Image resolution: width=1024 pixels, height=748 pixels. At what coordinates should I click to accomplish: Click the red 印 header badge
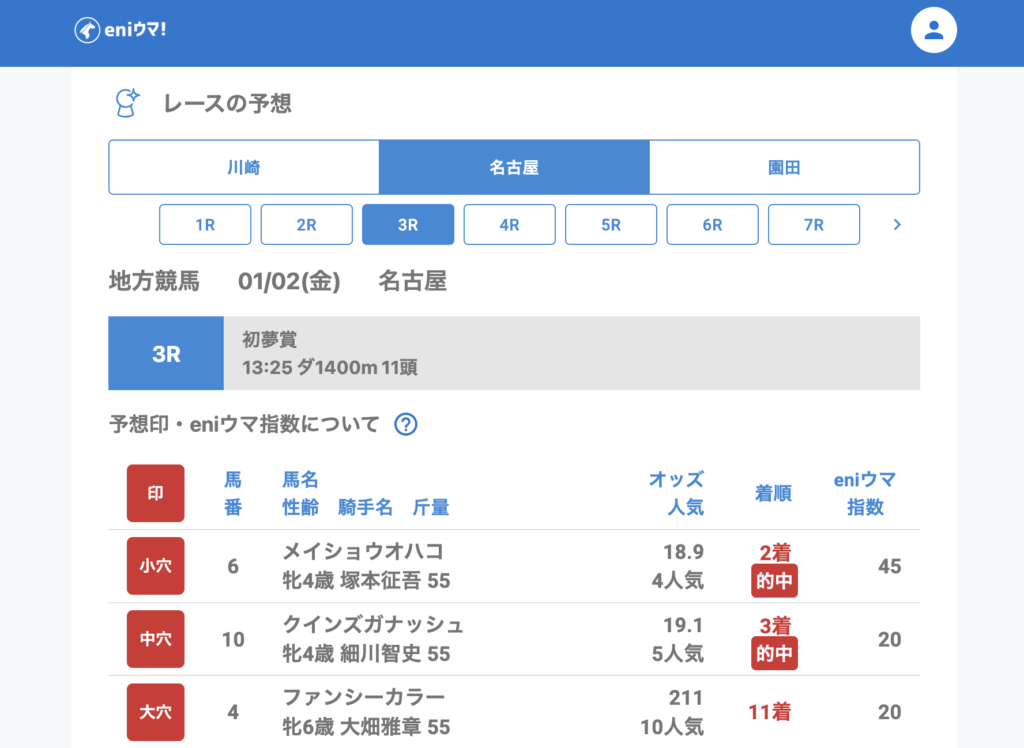155,493
